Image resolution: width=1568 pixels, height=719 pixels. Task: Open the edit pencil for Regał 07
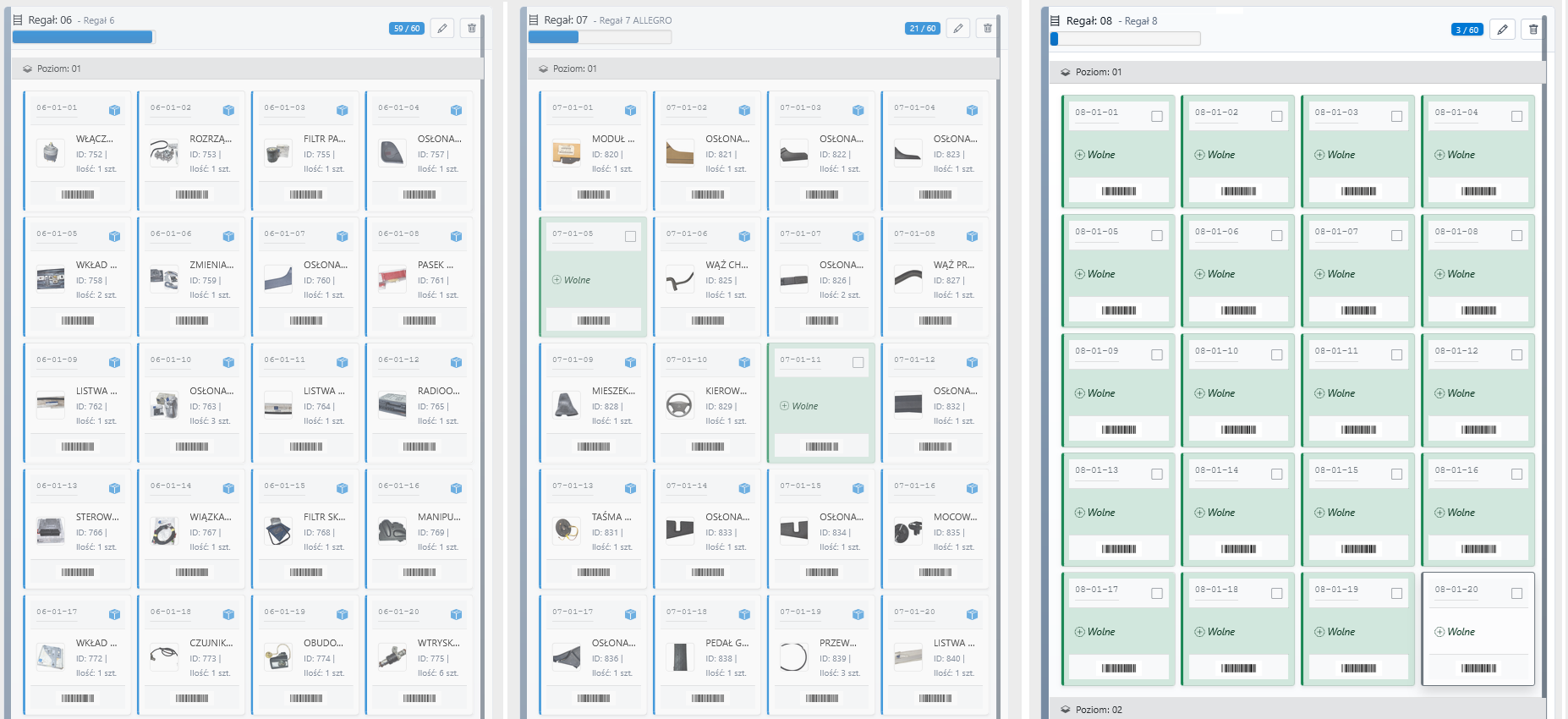pyautogui.click(x=958, y=28)
